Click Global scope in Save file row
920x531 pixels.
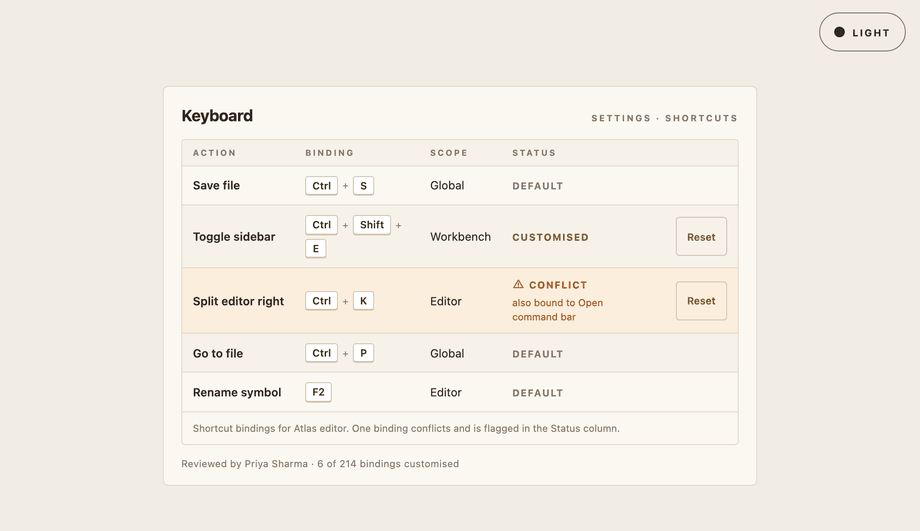tap(447, 185)
